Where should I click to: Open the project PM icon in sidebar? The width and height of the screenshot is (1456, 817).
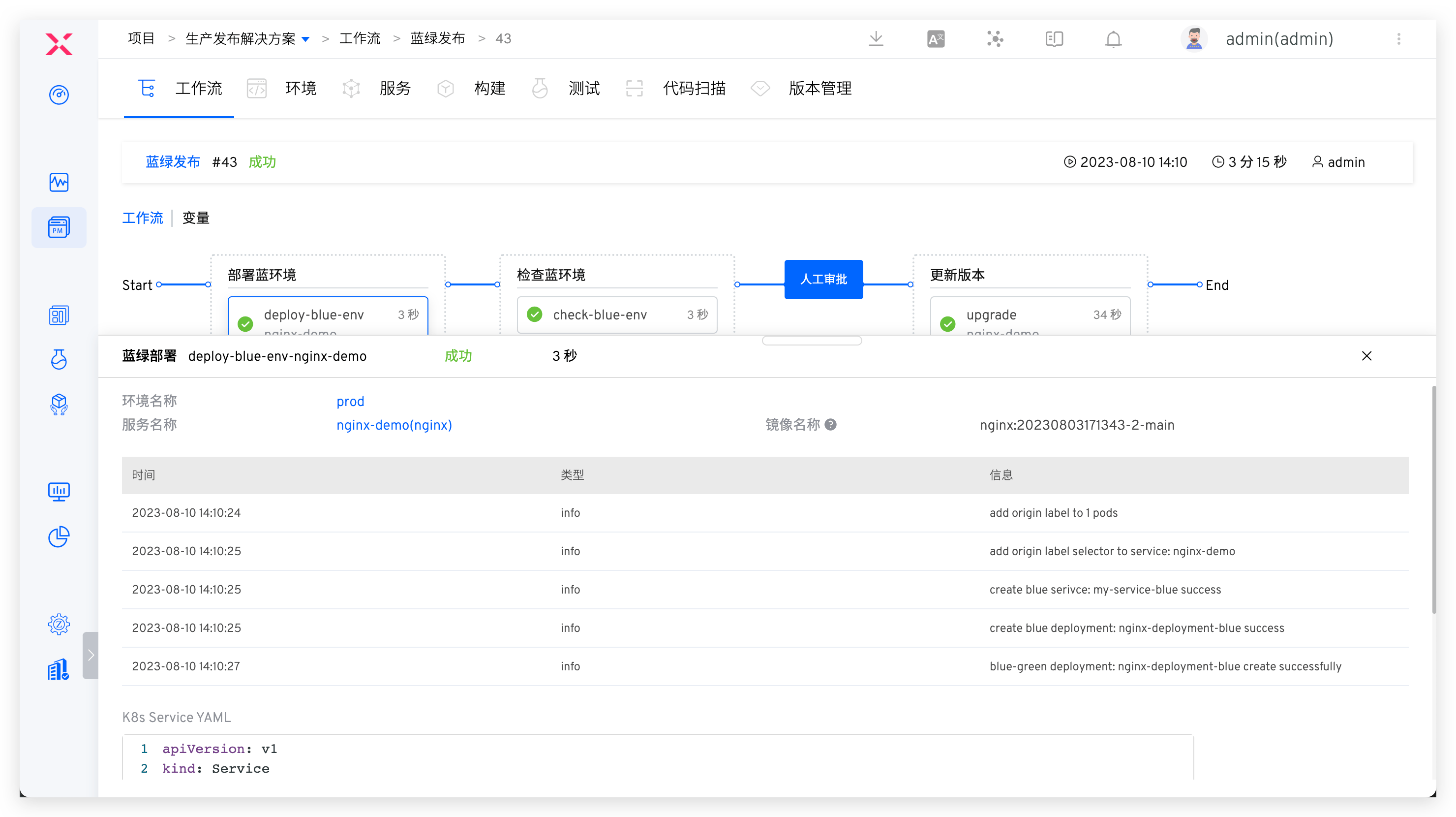coord(59,227)
